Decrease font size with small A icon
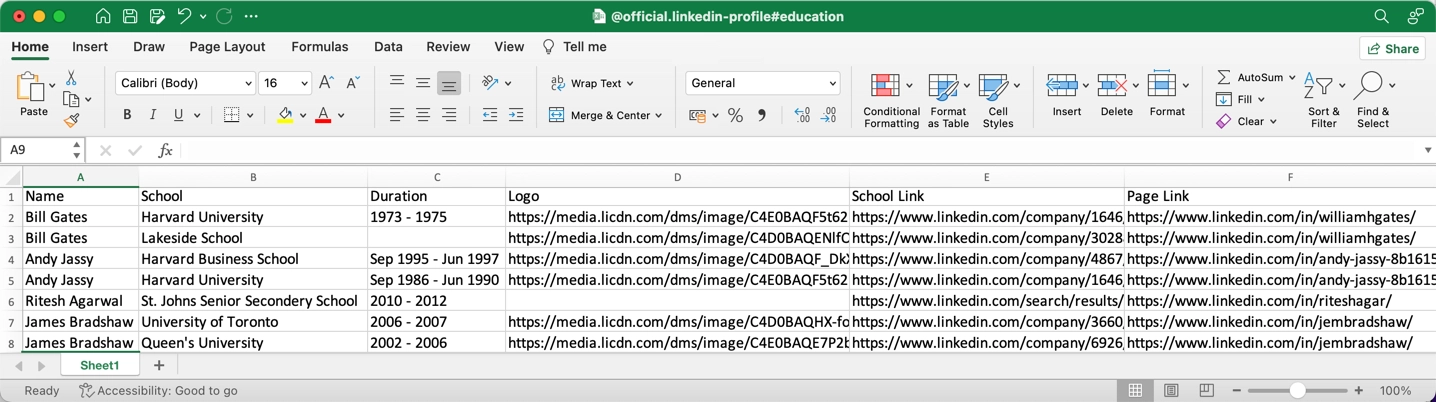Screen dimensions: 1436x402 (352, 83)
